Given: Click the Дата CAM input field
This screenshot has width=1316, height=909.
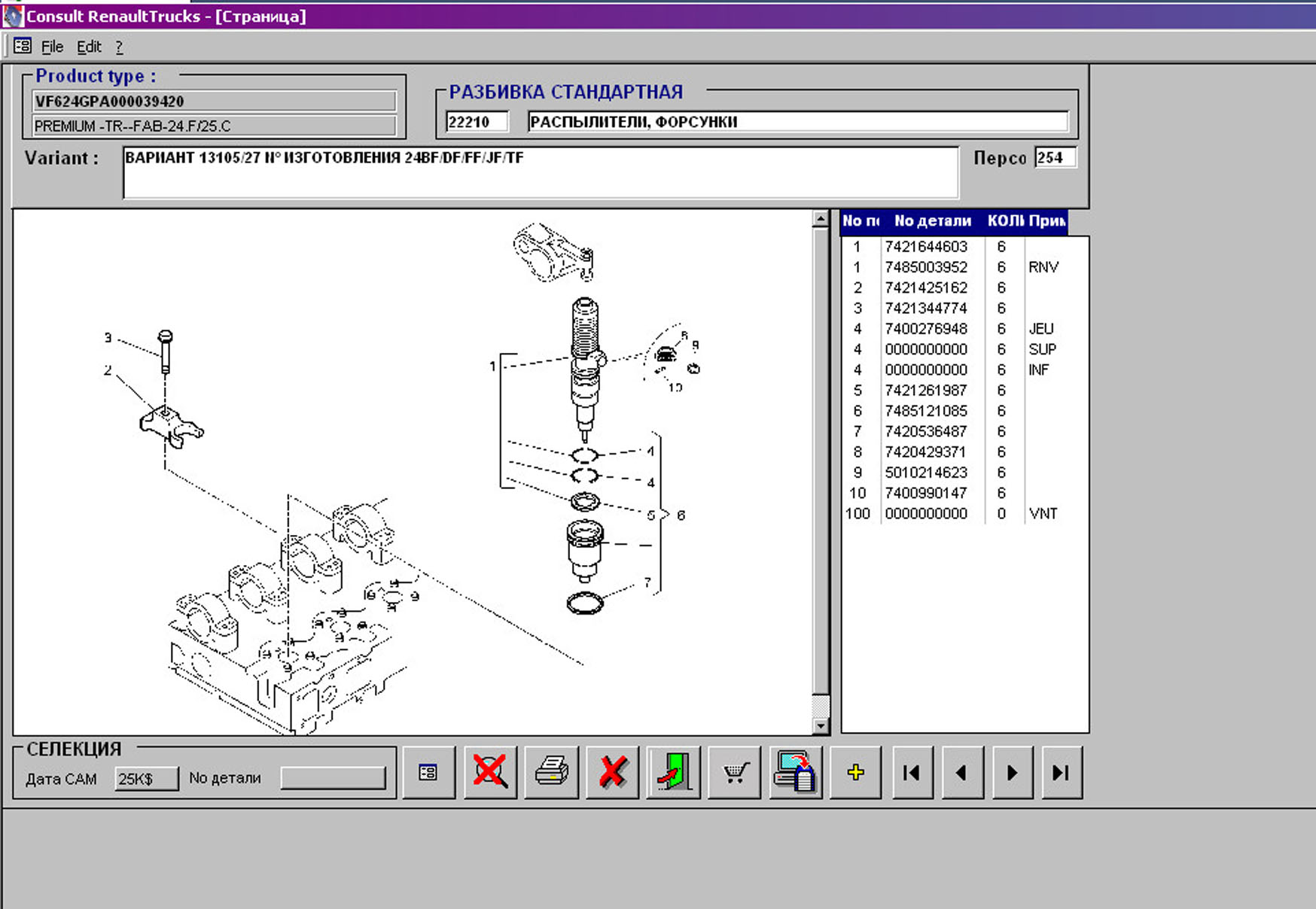Looking at the screenshot, I should (146, 779).
